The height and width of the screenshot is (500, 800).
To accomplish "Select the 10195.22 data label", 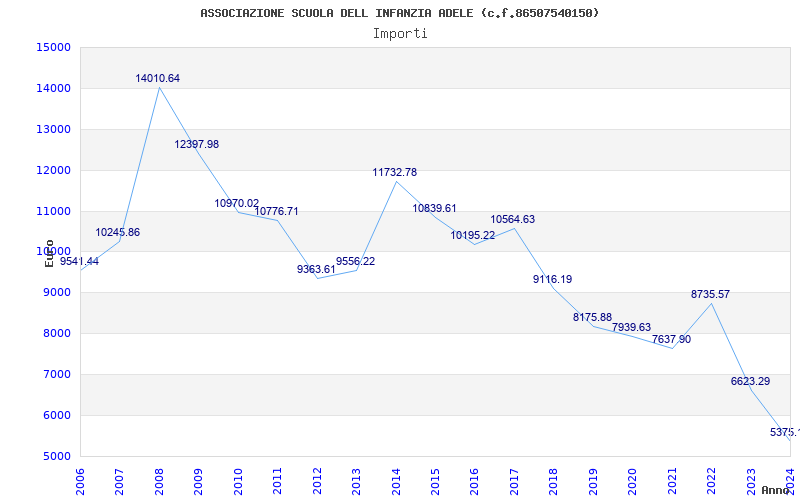I will (x=472, y=236).
